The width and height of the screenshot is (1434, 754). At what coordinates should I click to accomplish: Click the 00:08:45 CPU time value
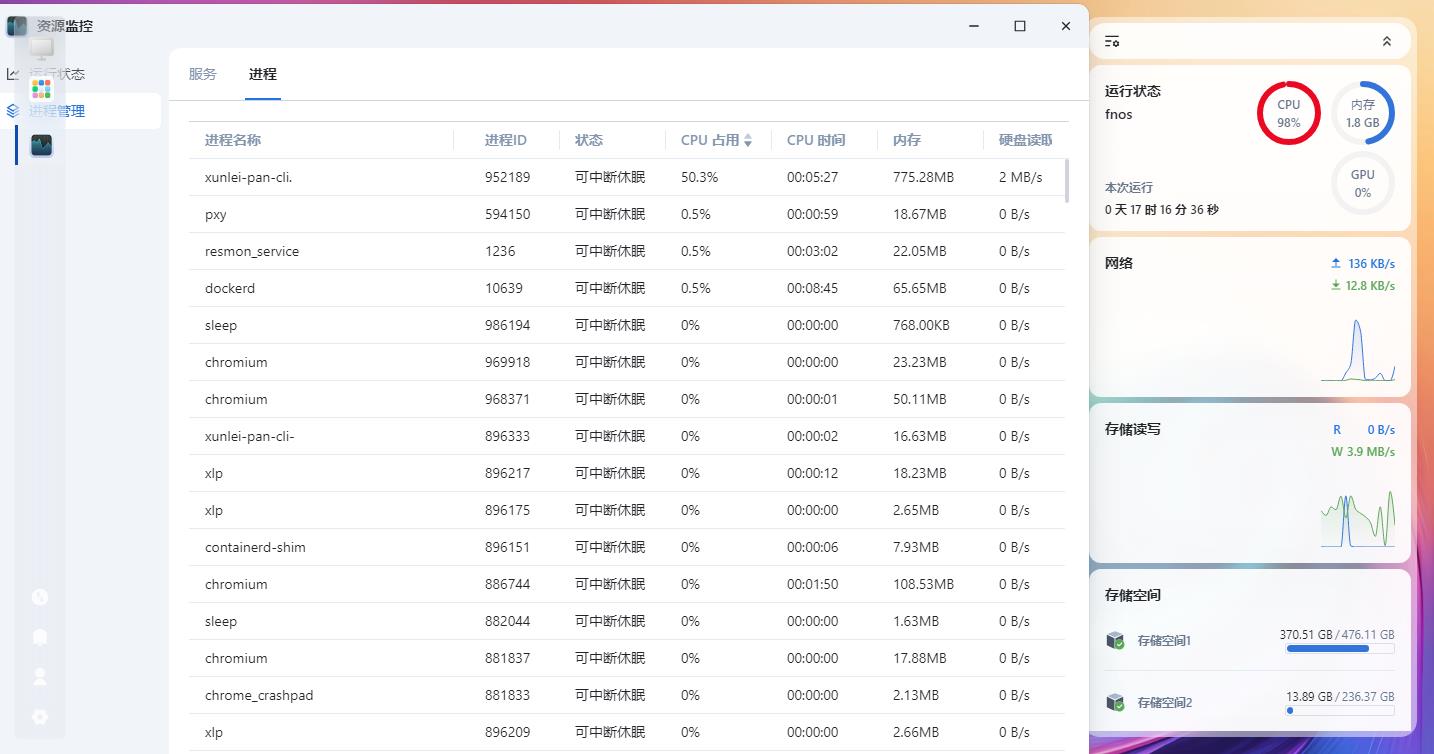coord(813,288)
